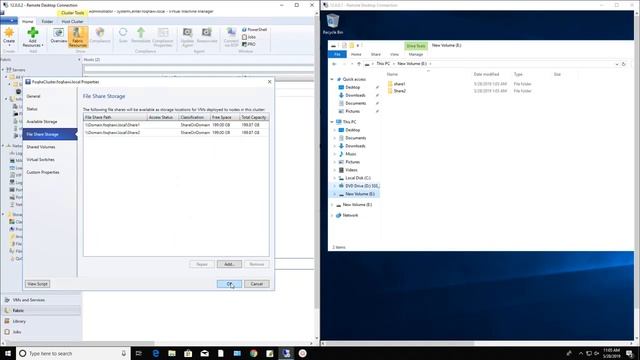Screen dimensions: 640x360
Task: Select the Fabric workspace
Action: [41, 311]
